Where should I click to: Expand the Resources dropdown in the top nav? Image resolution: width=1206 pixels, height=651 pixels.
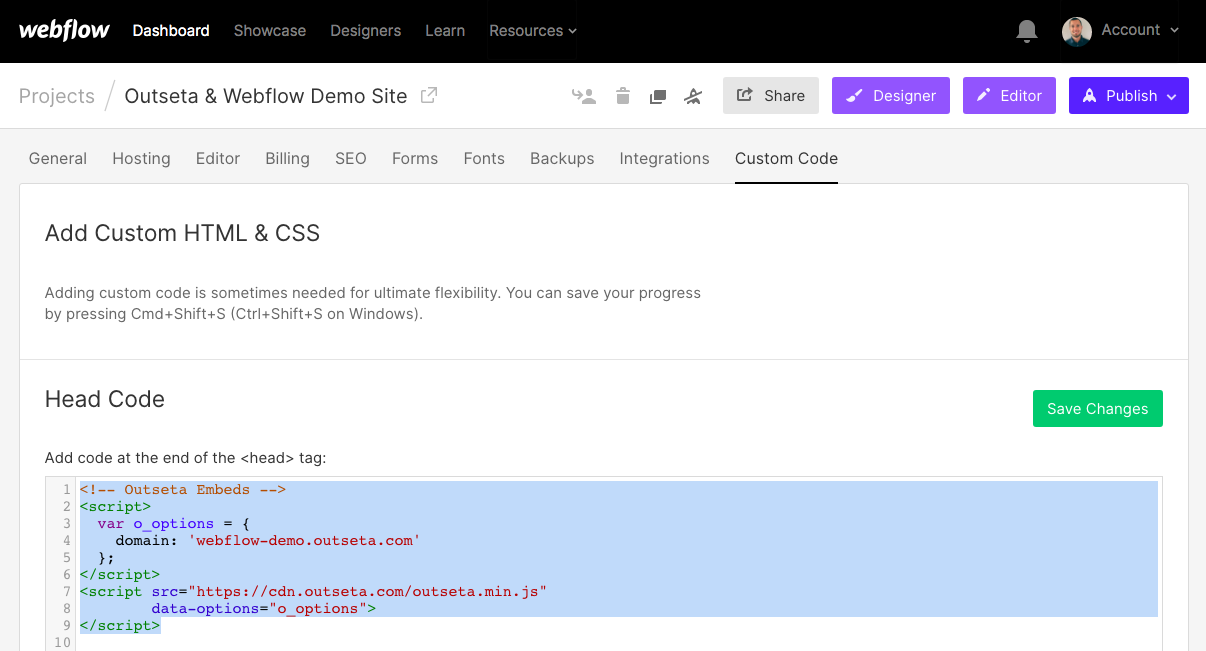pyautogui.click(x=532, y=31)
